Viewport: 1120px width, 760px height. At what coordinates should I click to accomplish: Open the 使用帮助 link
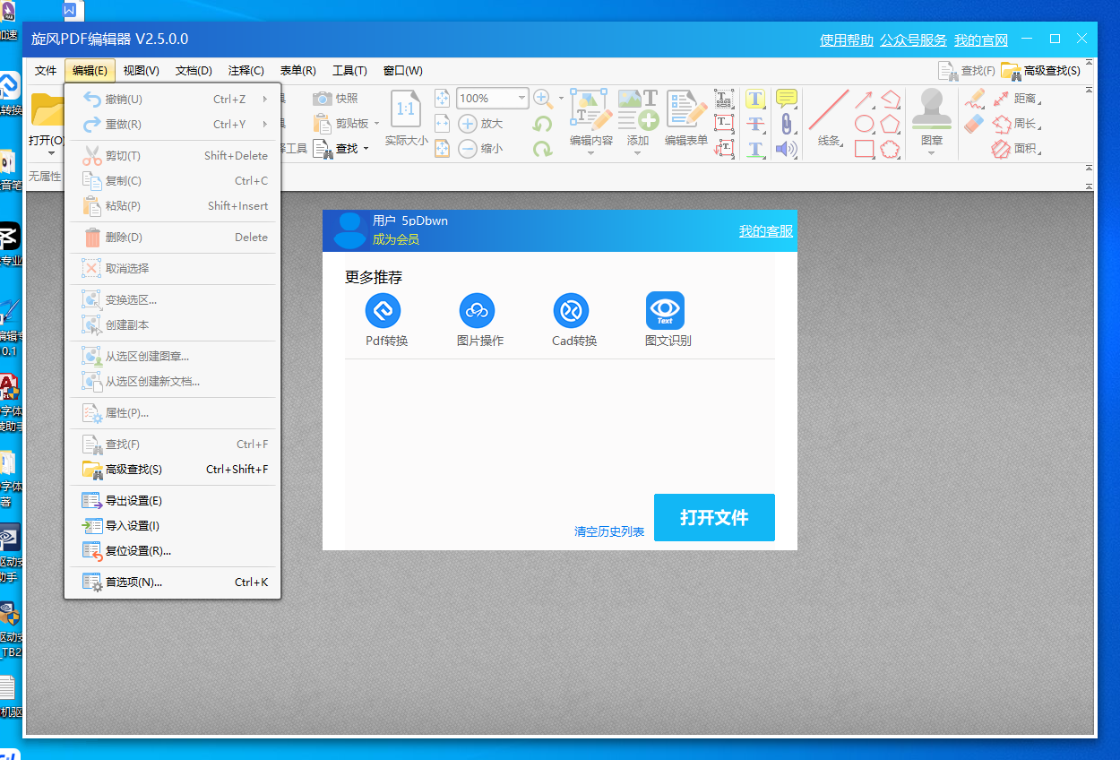pyautogui.click(x=846, y=40)
